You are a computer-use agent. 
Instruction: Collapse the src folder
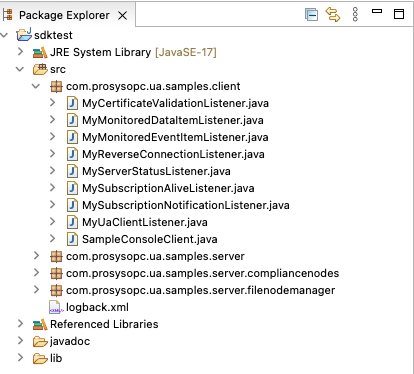pyautogui.click(x=20, y=69)
